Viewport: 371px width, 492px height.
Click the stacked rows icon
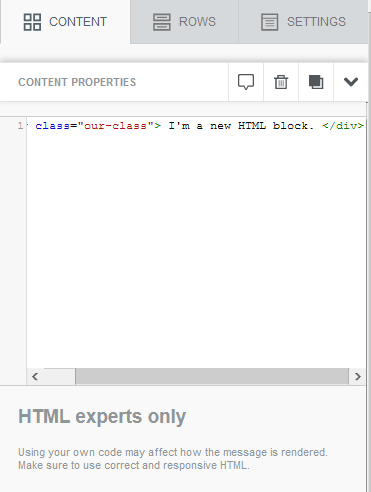[x=162, y=22]
